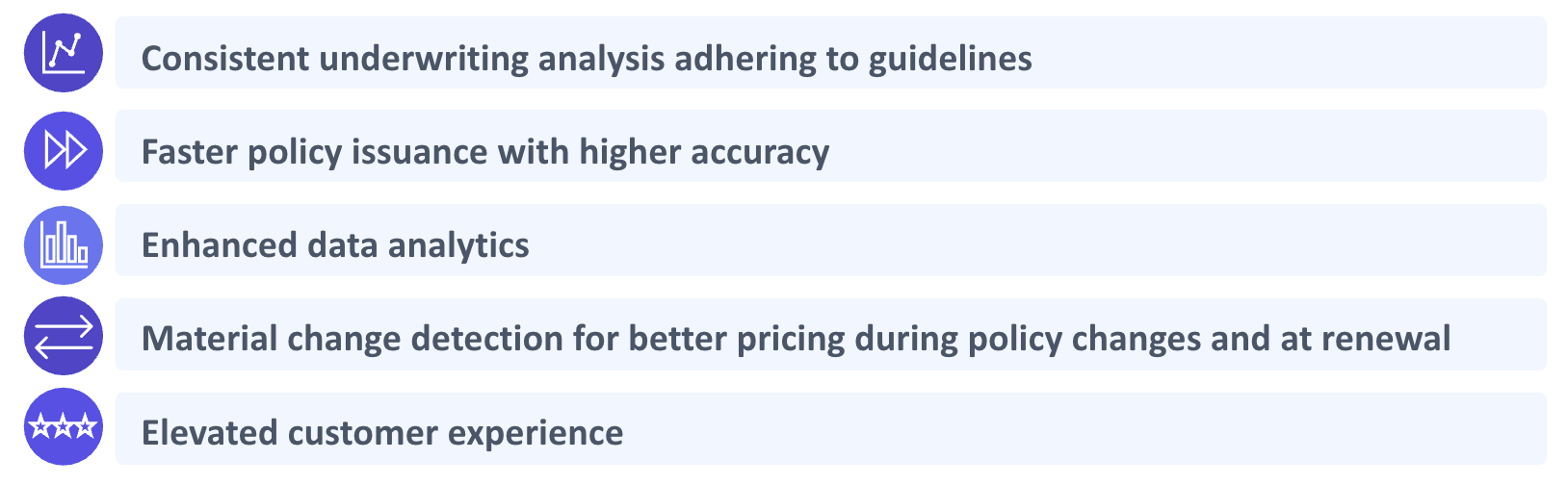Viewport: 1568px width, 485px height.
Task: Click the purple circle beside Enhanced data analytics
Action: click(64, 244)
